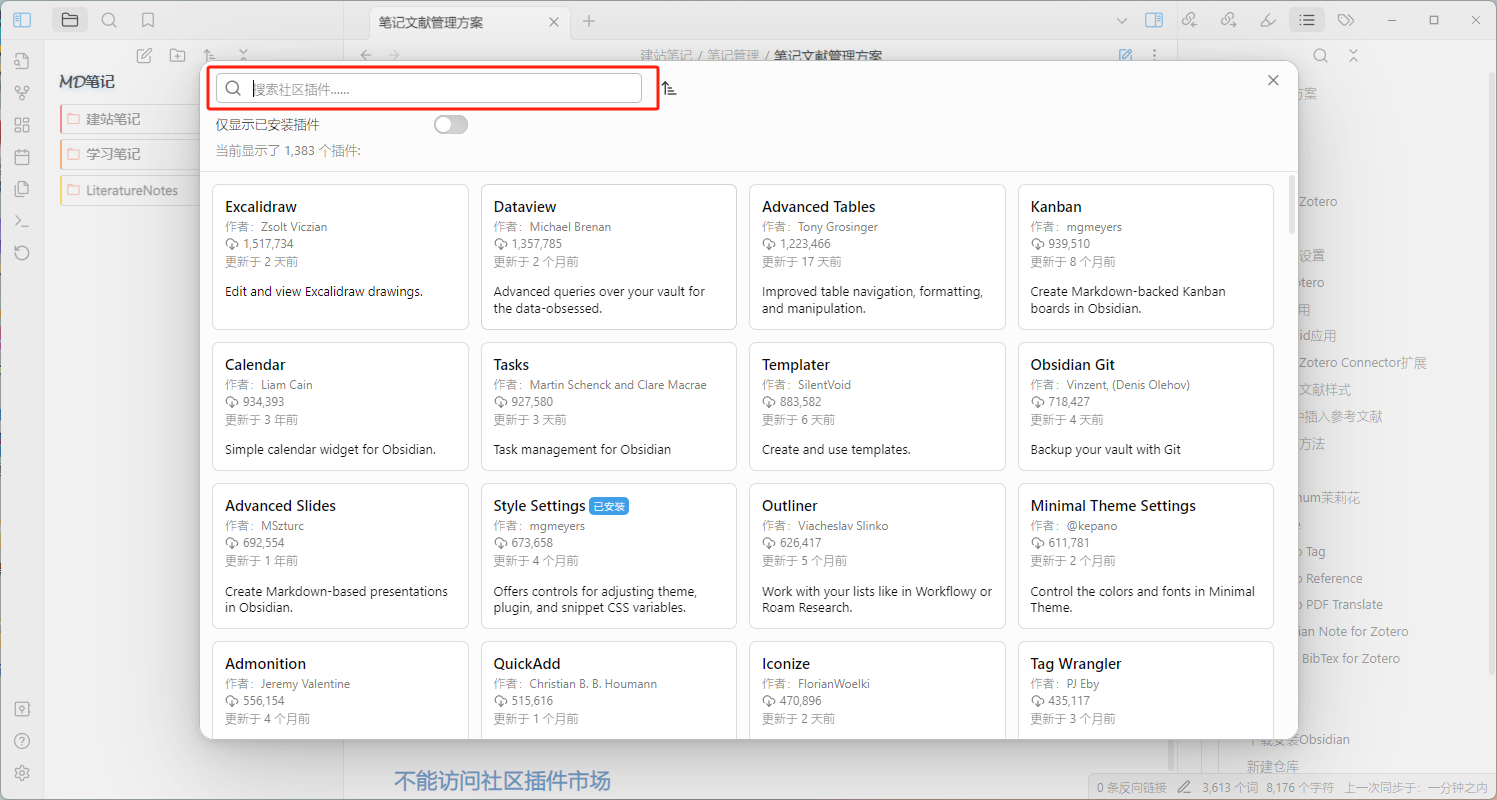Navigate forward with the right arrow
Screen dimensions: 1497x800
394,55
